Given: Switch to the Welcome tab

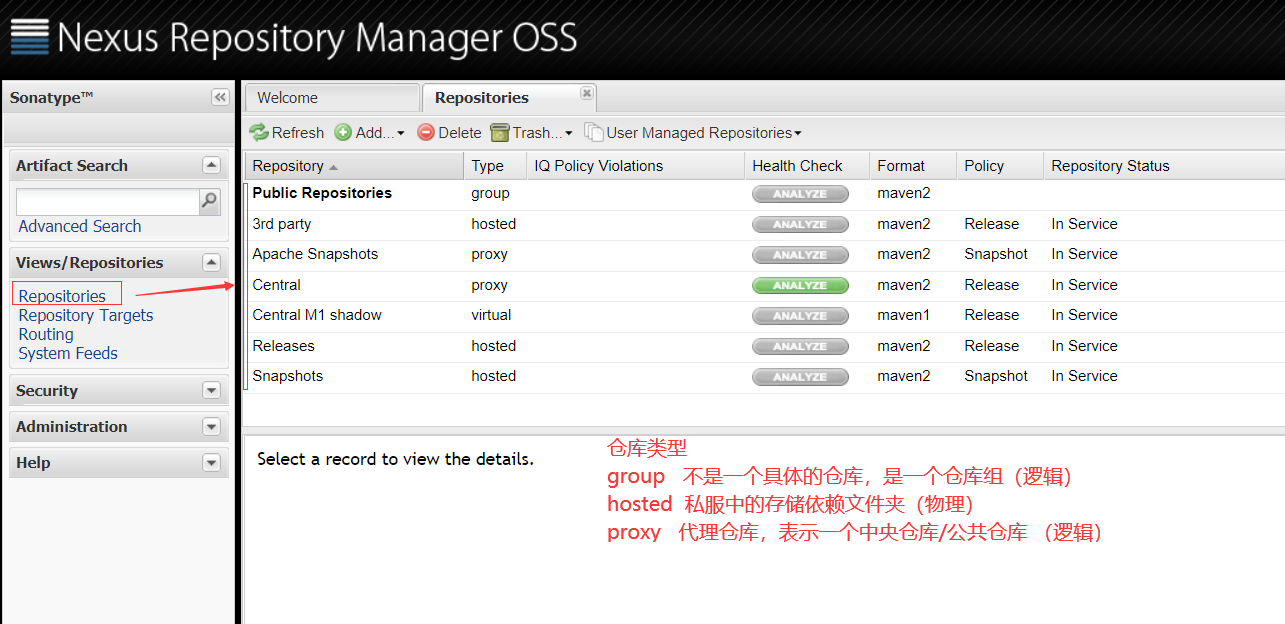Looking at the screenshot, I should pos(332,98).
